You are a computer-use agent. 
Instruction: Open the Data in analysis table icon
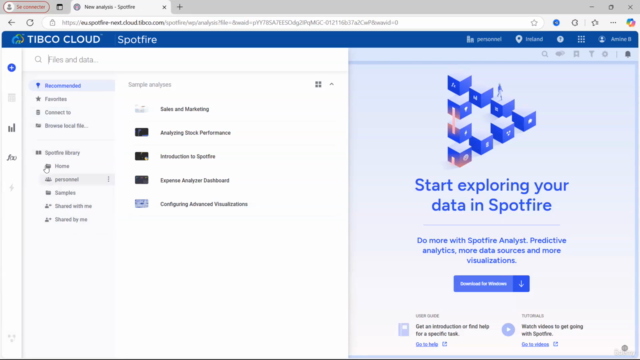(11, 98)
